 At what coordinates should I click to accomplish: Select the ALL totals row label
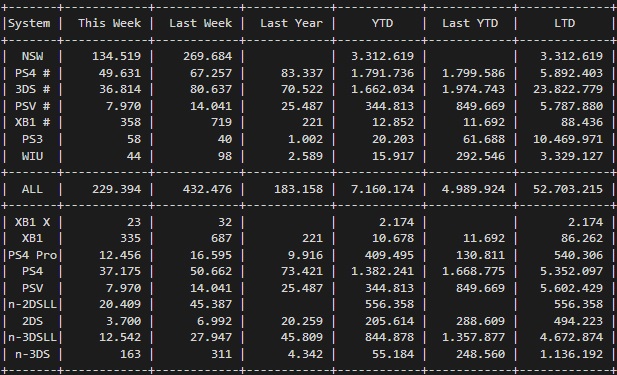click(32, 189)
